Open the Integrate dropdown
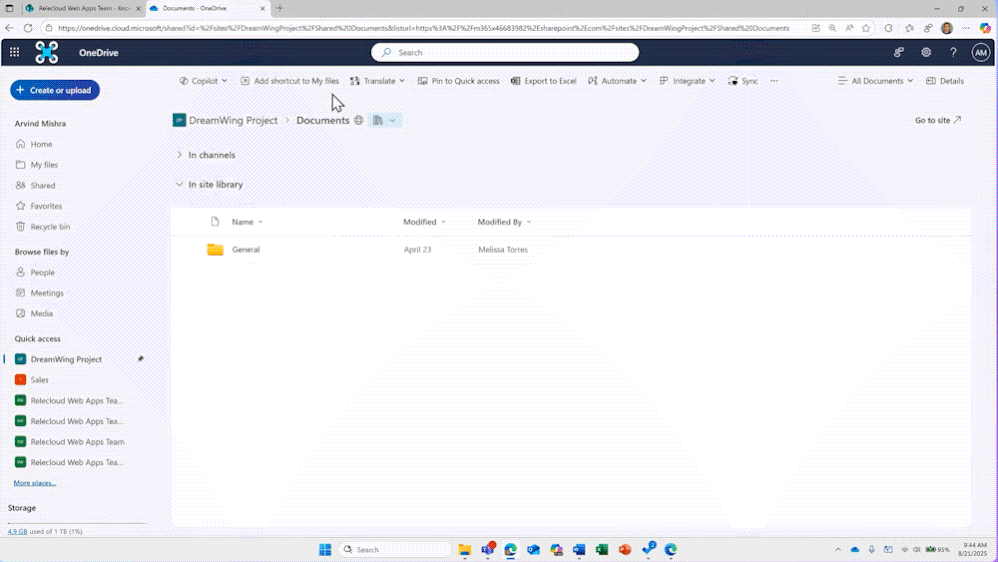 [687, 81]
